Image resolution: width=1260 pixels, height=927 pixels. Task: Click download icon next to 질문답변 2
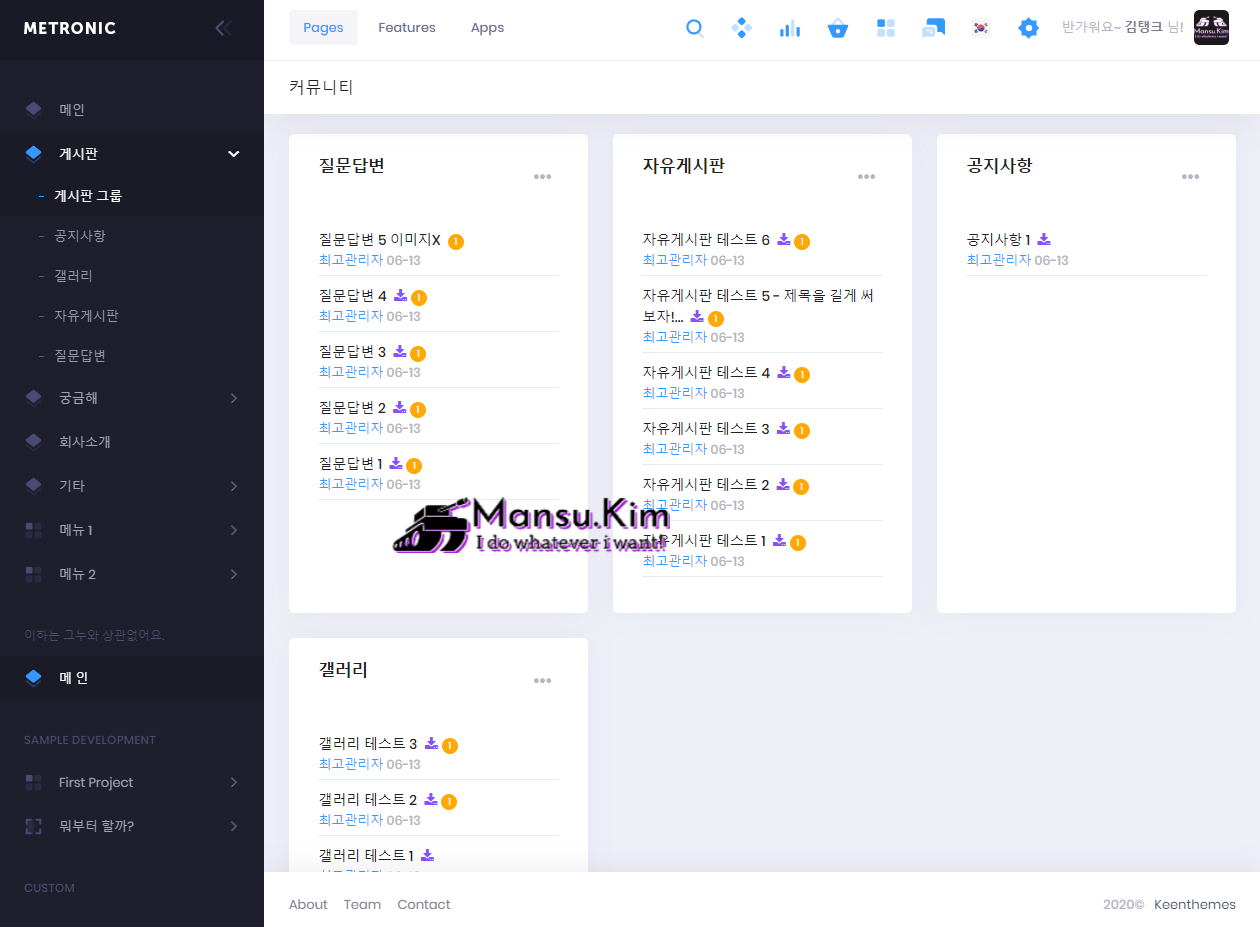point(400,407)
